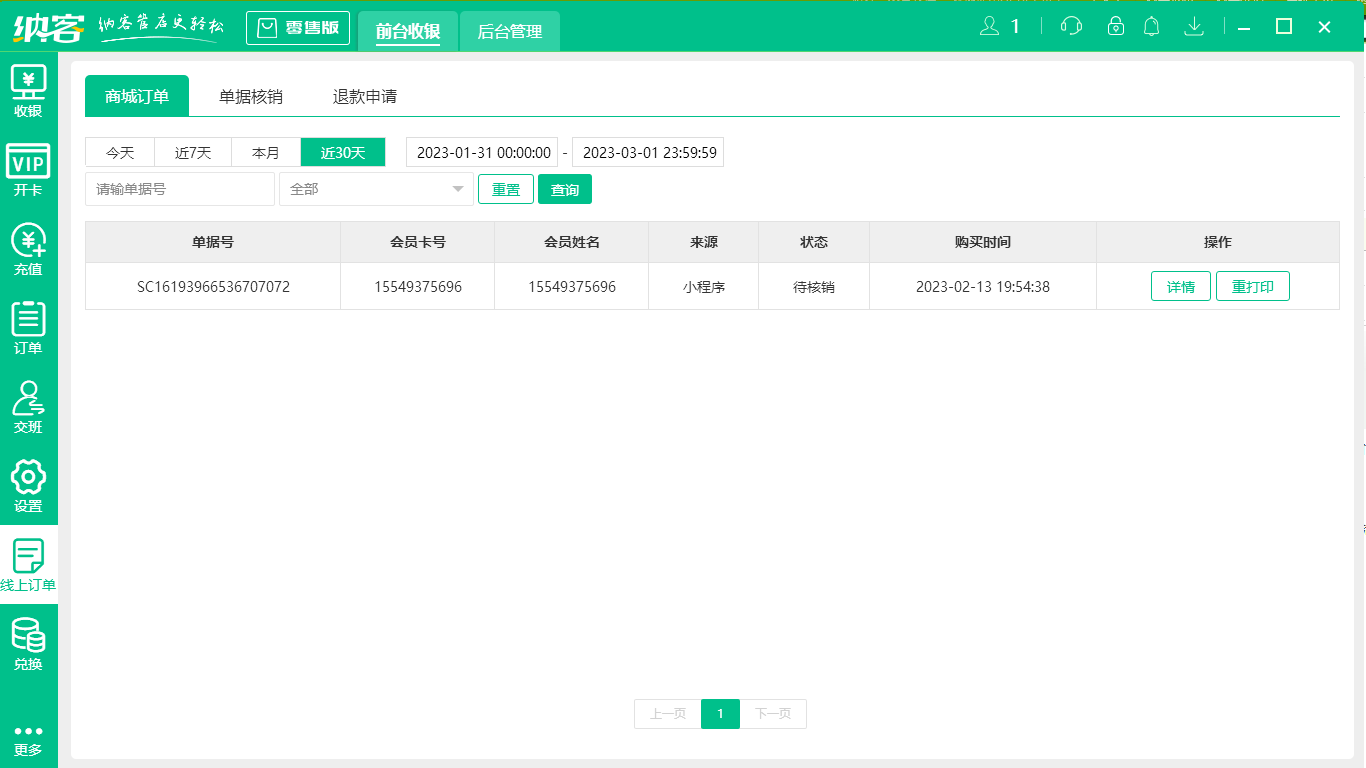Select the 近7天 date filter
Viewport: 1366px width, 768px height.
[x=193, y=151]
